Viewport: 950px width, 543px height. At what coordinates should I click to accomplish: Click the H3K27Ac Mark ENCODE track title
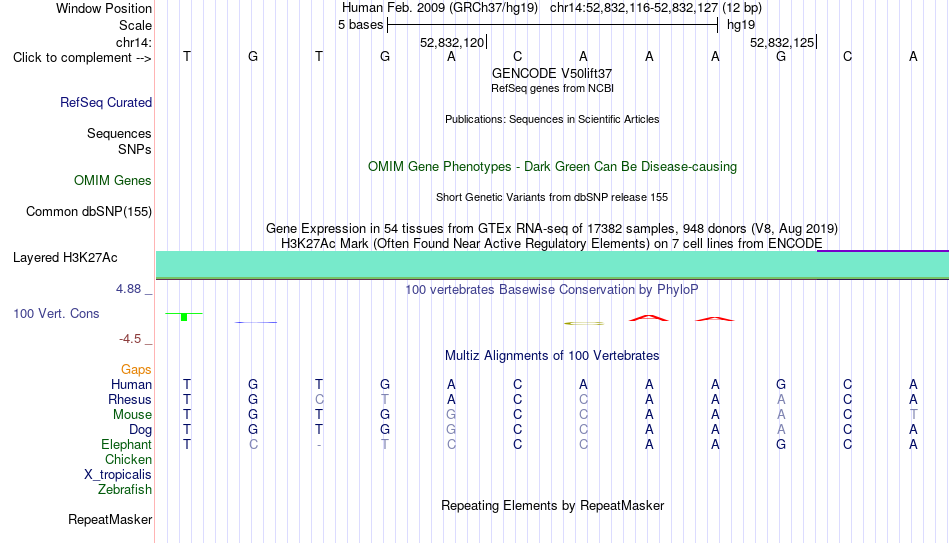pos(552,244)
